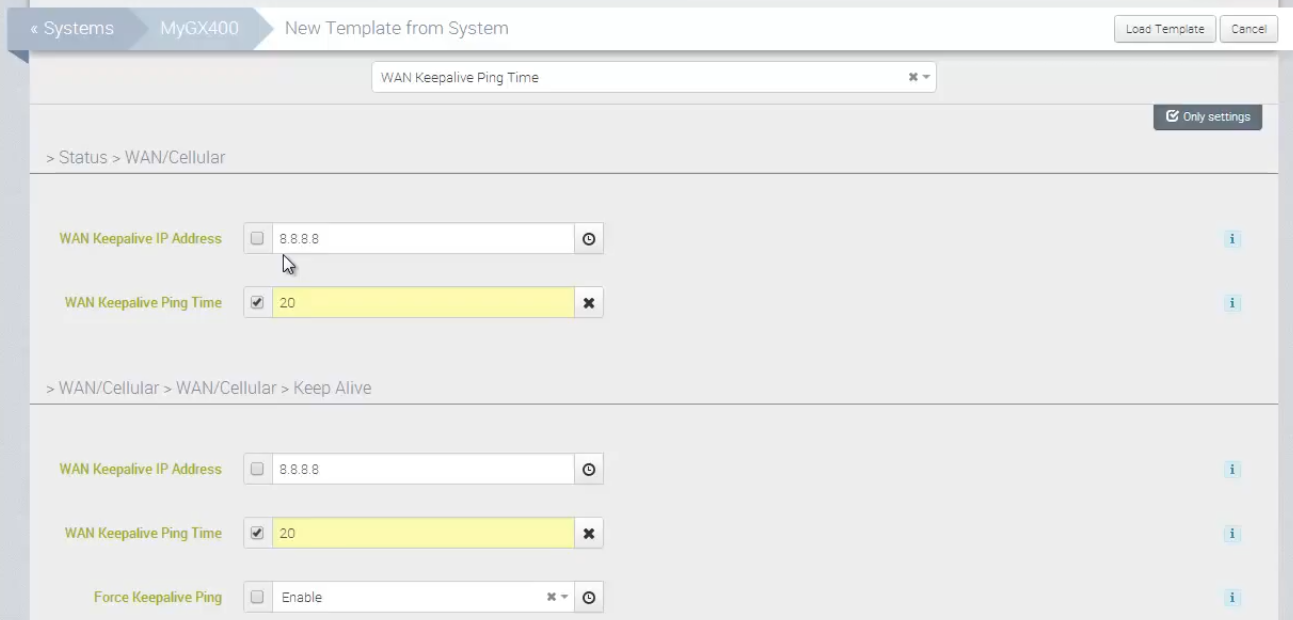Click X icon beside Keep Alive WAN Keepalive Ping Time
1293x620 pixels.
589,534
